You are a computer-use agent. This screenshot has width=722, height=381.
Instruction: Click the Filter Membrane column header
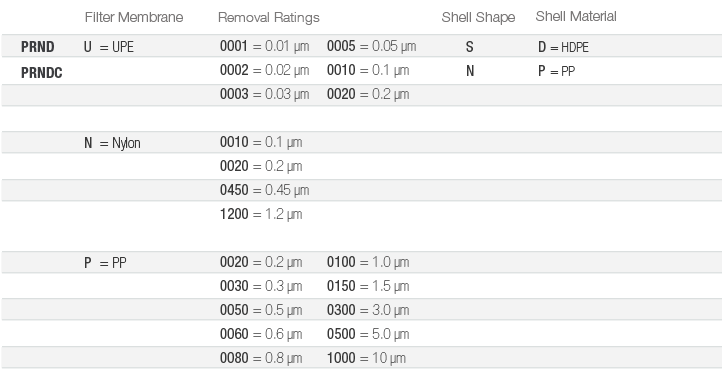pyautogui.click(x=134, y=18)
